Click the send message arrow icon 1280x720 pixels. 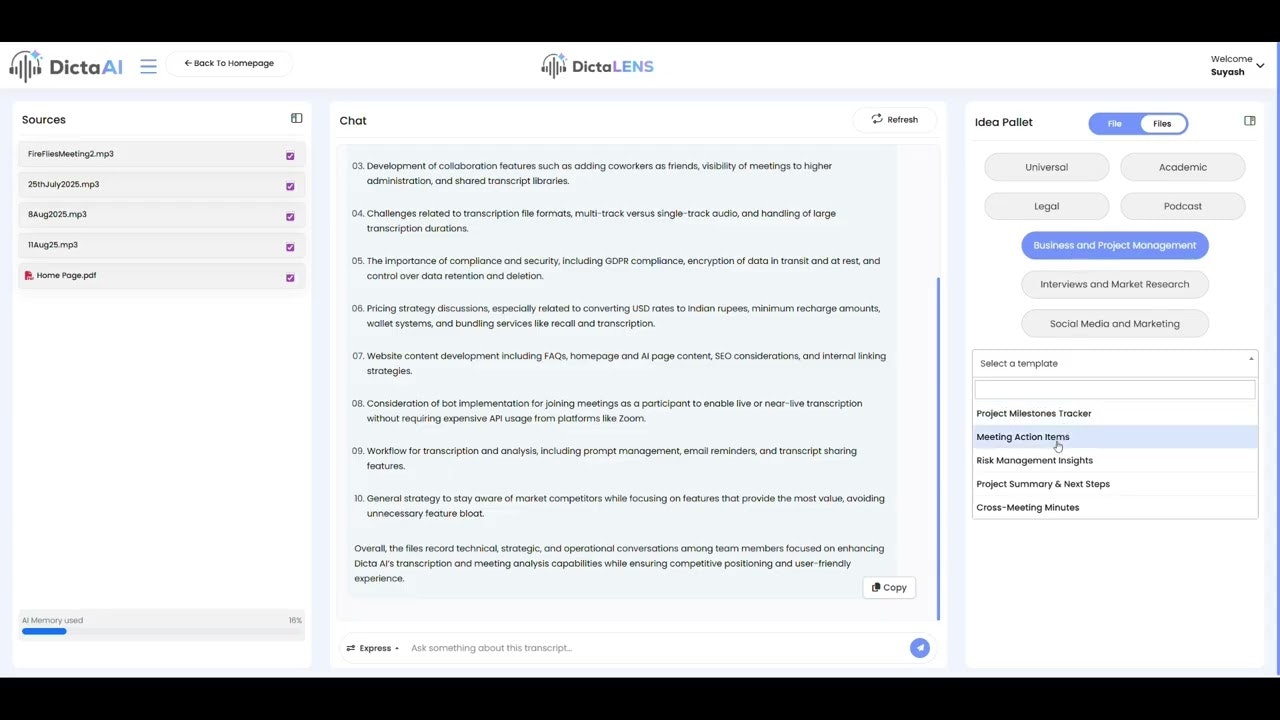[x=919, y=648]
